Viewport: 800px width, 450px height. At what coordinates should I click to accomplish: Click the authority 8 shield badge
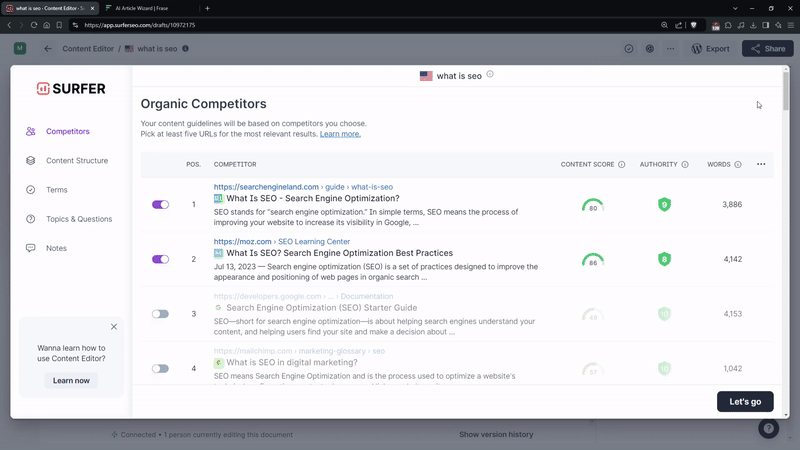[664, 259]
